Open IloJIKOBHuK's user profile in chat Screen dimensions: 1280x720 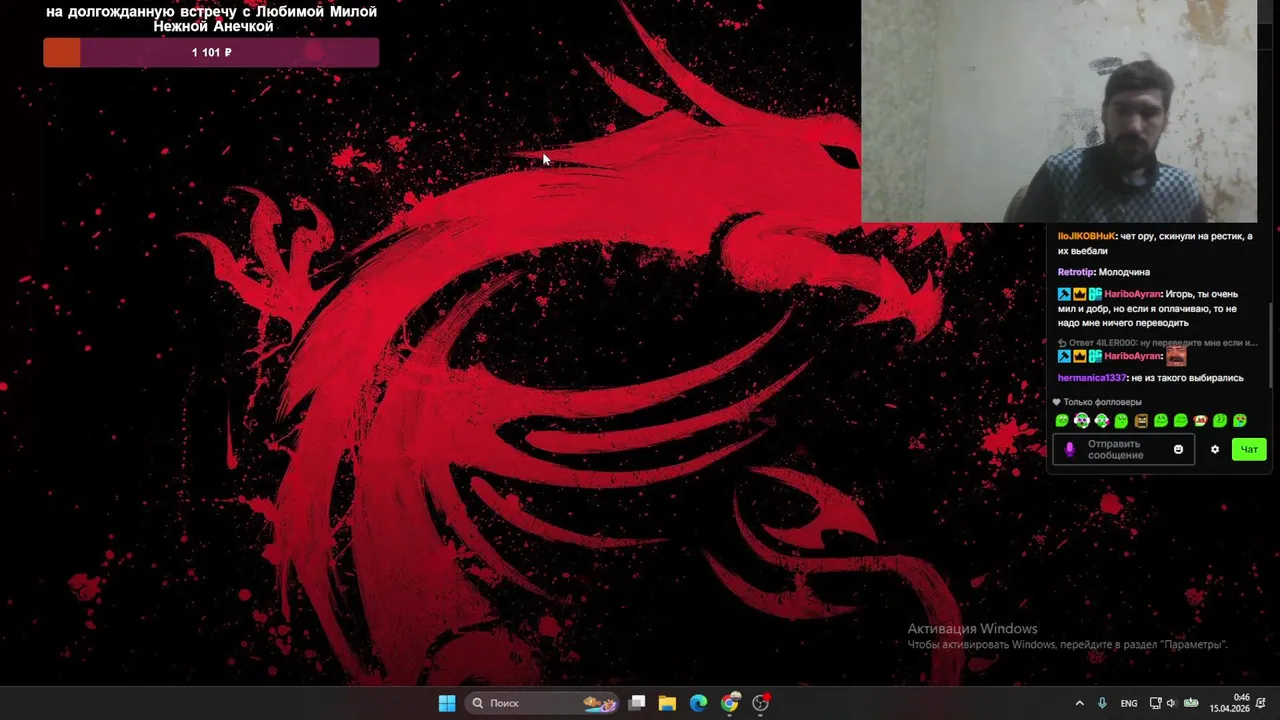pos(1086,236)
